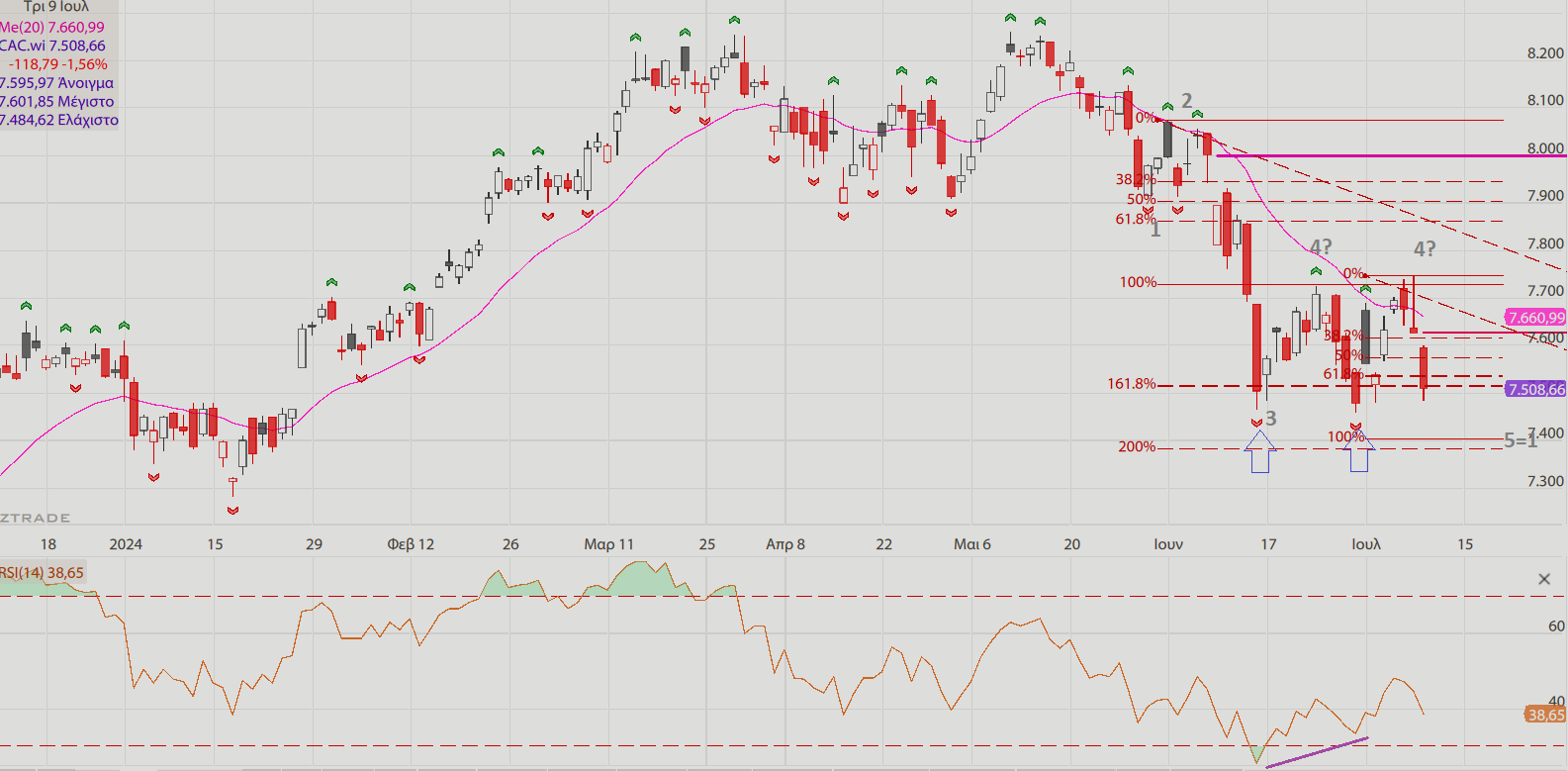Click the 7.595,97 Άνοιγμα open value
Screen dimensions: 1568x771
[x=57, y=83]
